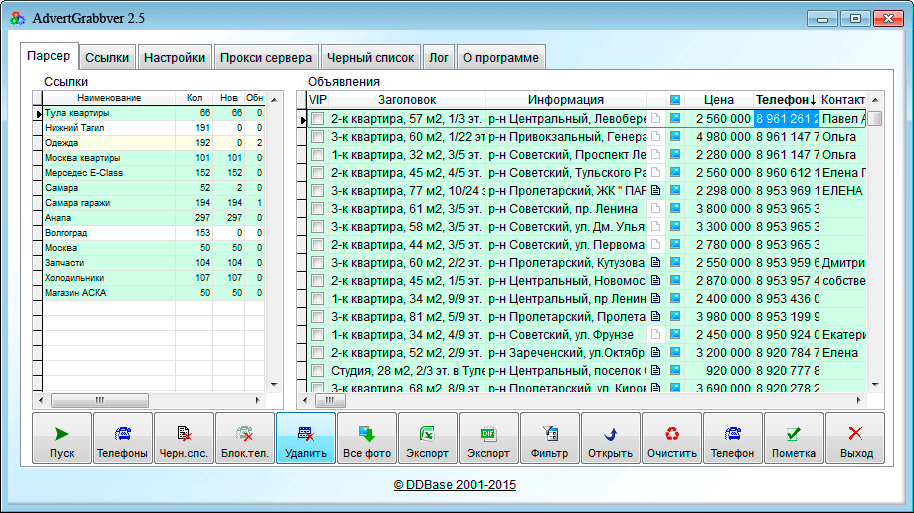Screen dimensions: 914x513
Task: Open photo icon for 4 980 000 listing
Action: [675, 136]
